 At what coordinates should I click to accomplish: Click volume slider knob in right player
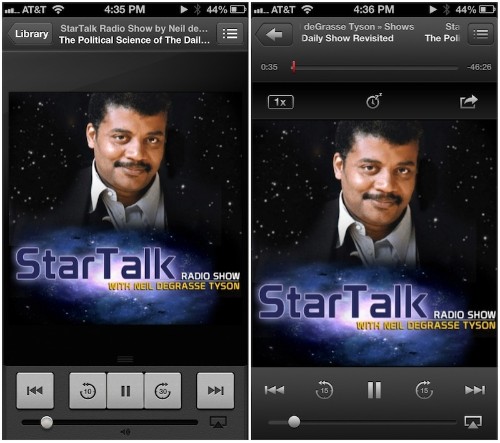[294, 422]
